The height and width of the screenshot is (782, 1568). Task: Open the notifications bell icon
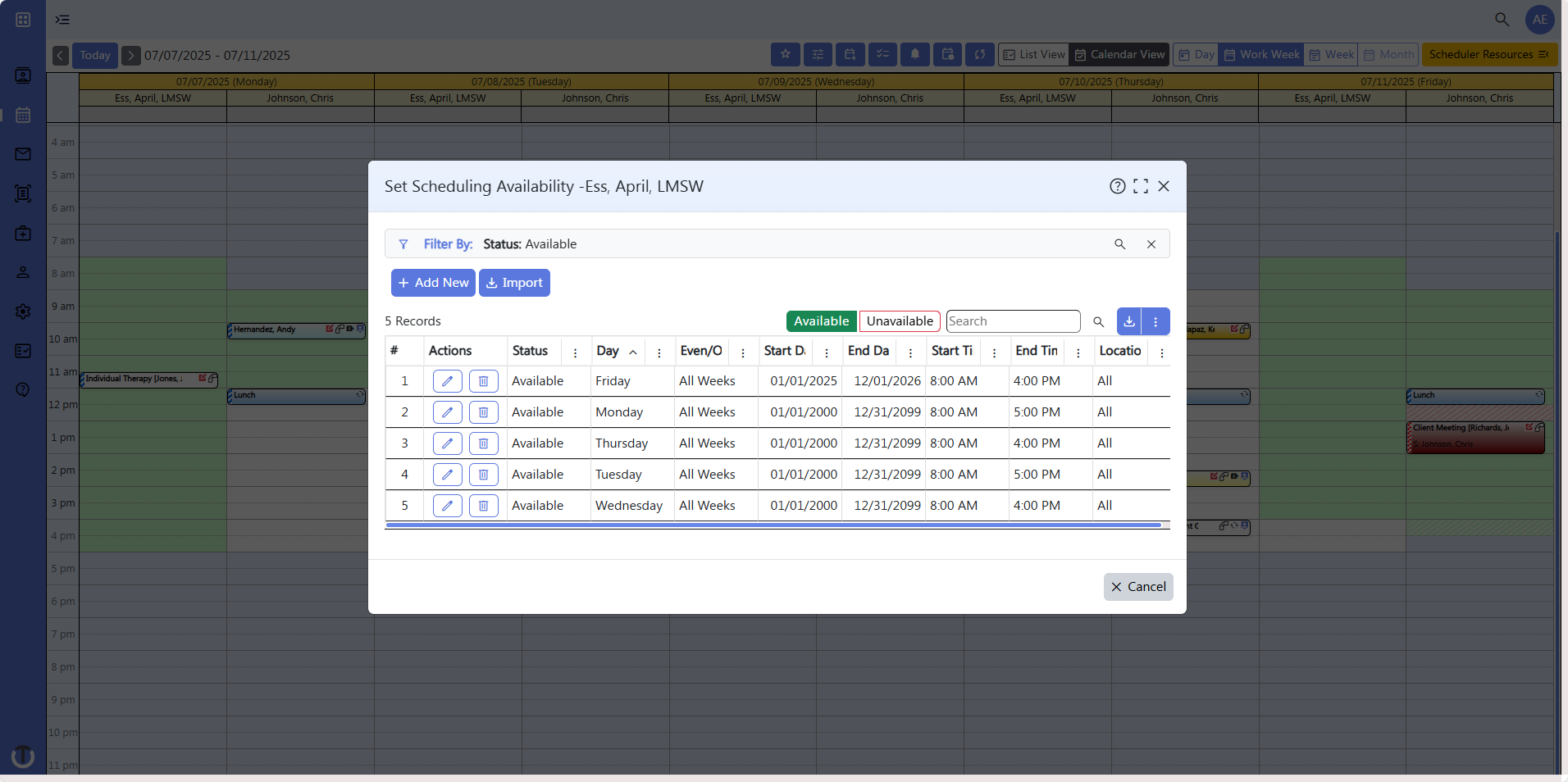(916, 54)
